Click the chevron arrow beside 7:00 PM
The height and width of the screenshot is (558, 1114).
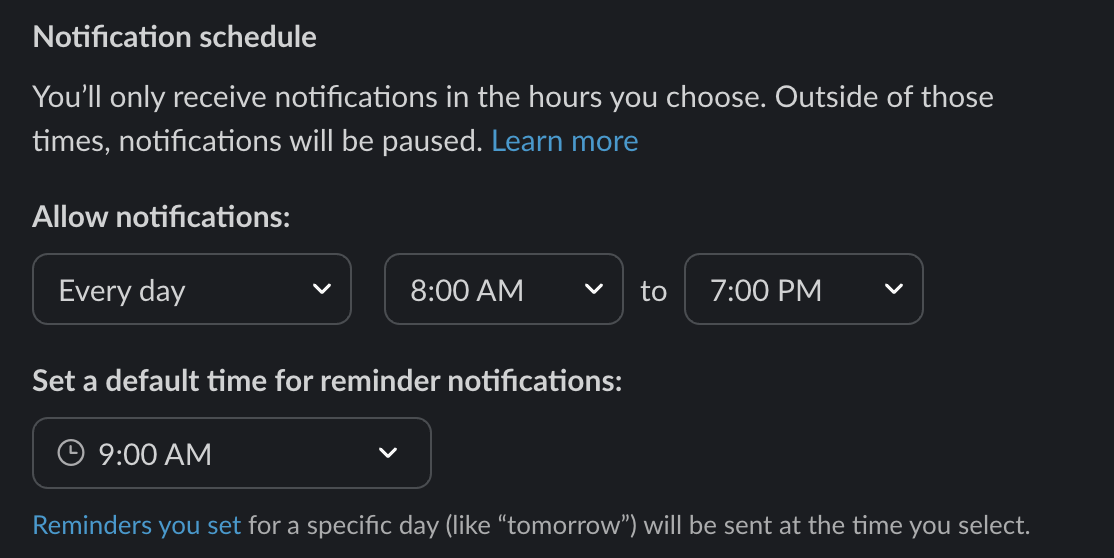pos(894,289)
